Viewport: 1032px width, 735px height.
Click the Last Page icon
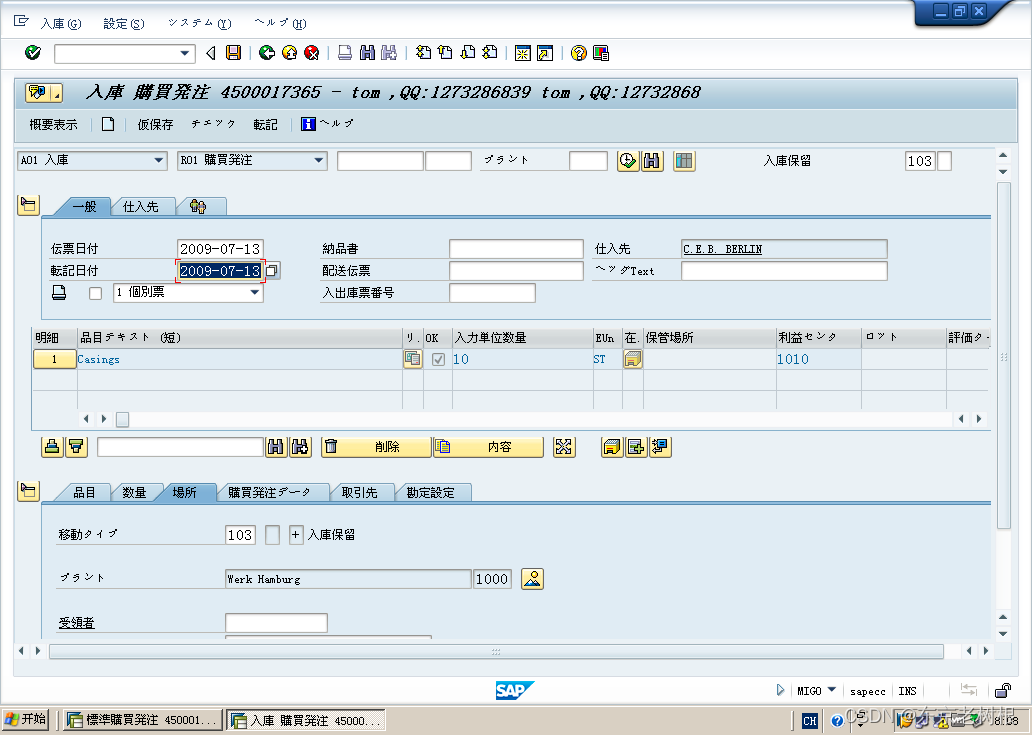[x=490, y=53]
